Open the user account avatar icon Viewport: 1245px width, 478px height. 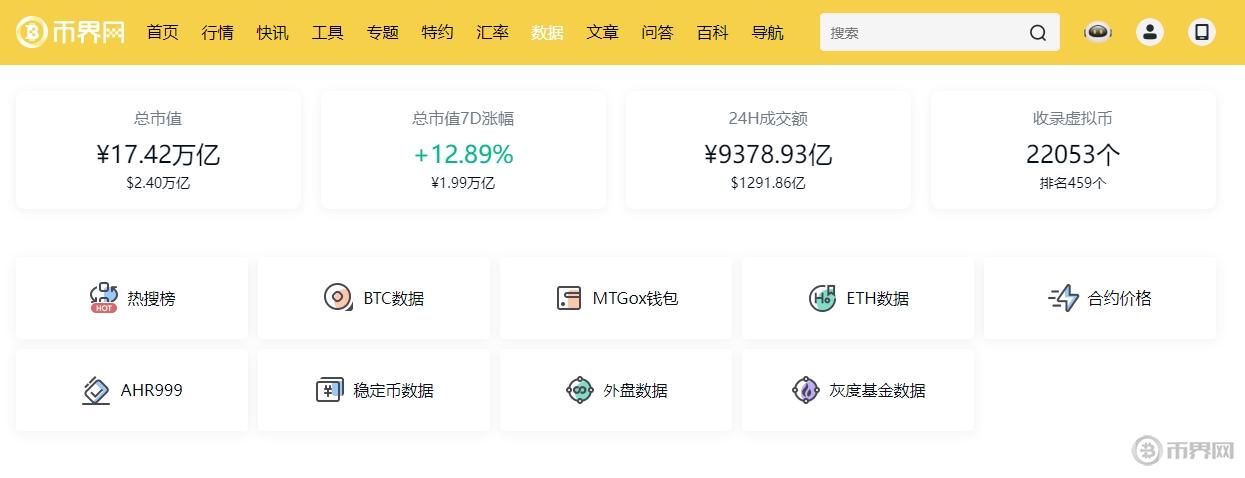(x=1150, y=32)
